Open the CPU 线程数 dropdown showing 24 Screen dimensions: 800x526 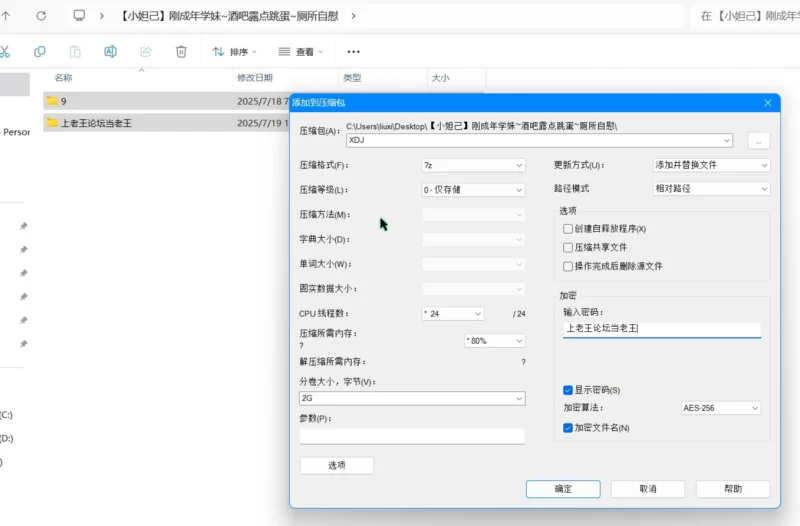453,314
